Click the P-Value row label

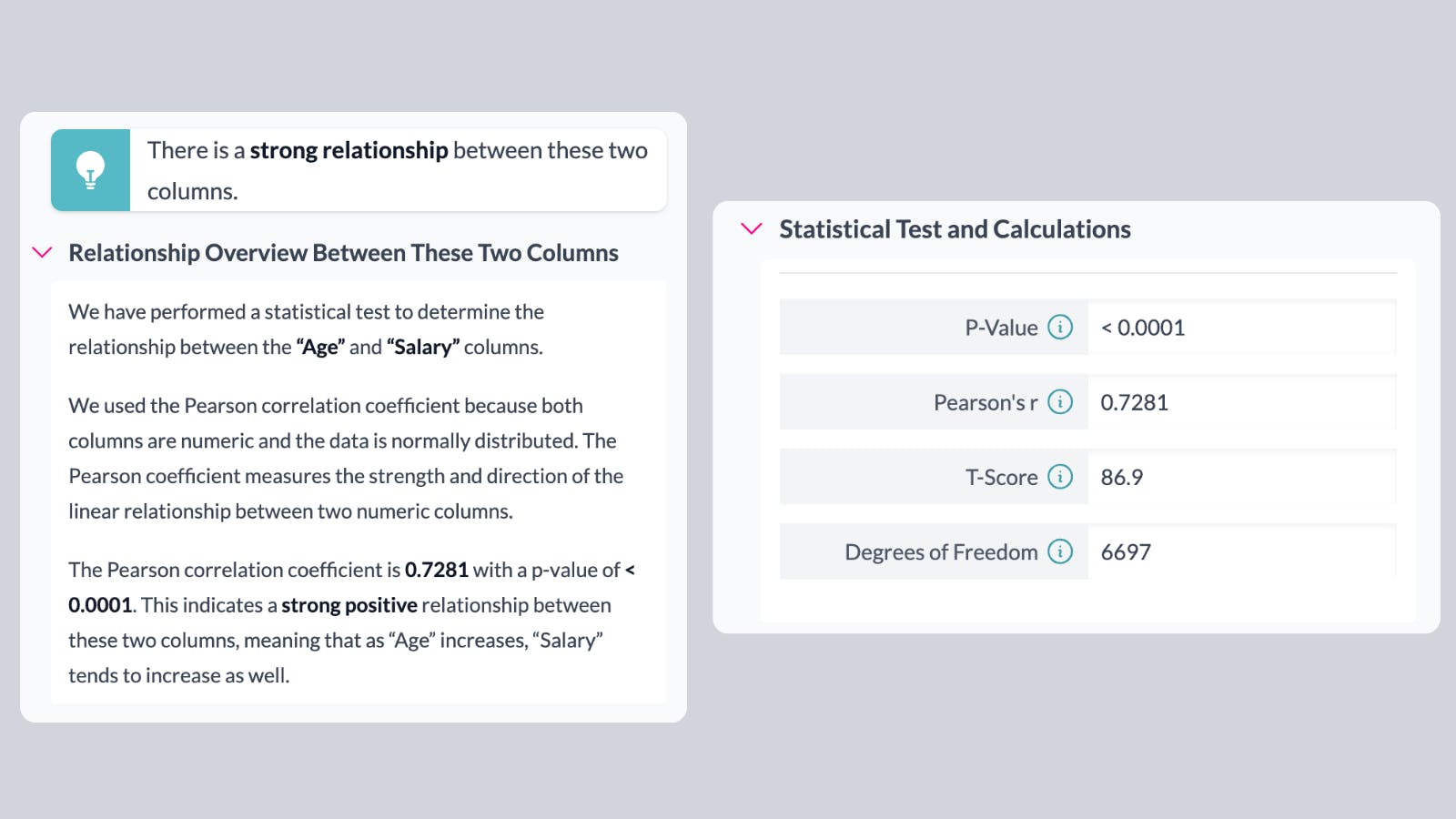point(1001,328)
